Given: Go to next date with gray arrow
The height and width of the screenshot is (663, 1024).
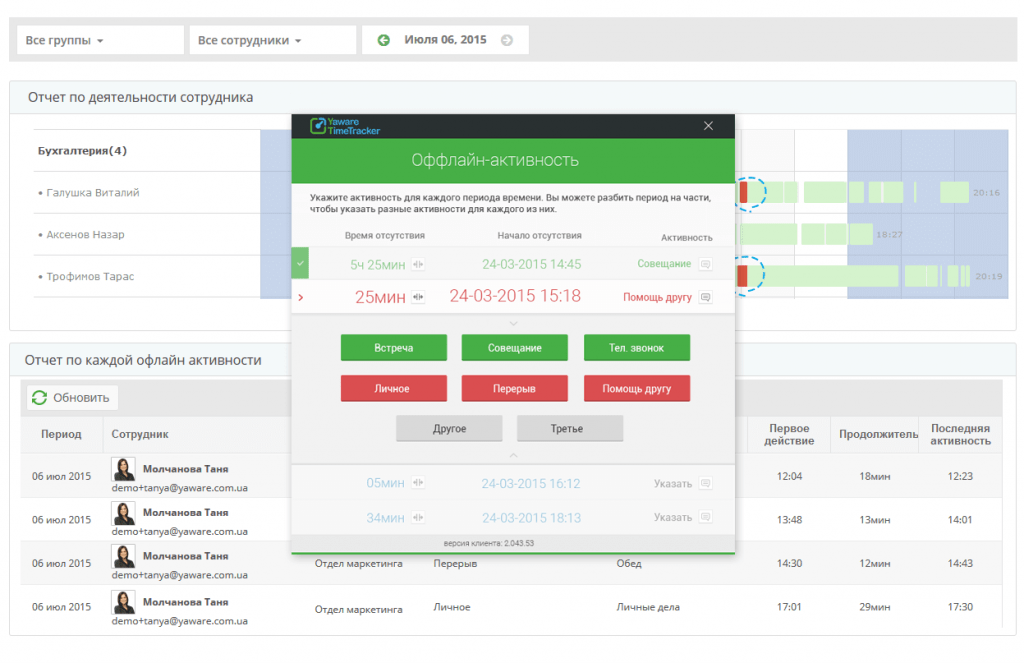Looking at the screenshot, I should pos(507,40).
